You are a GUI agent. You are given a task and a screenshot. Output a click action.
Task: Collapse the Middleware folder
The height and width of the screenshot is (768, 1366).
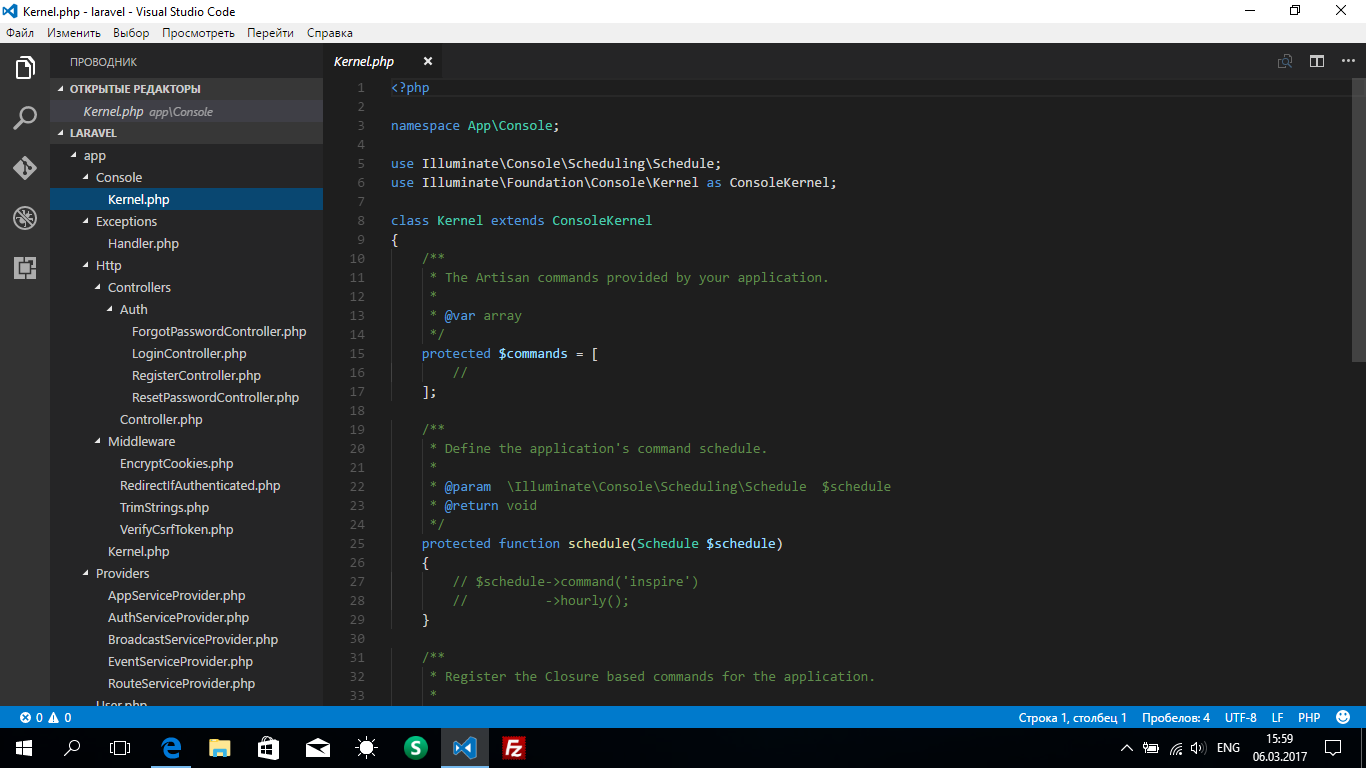point(141,442)
